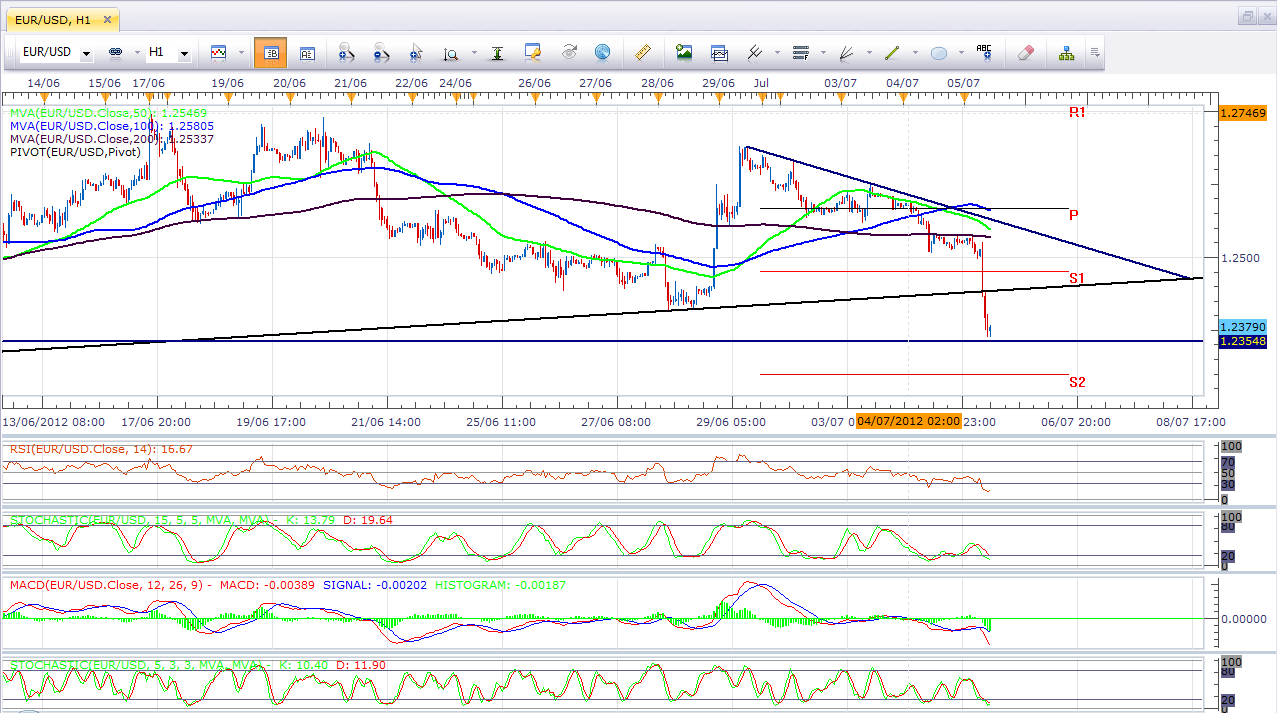Click the blue globe radar icon
1278x713 pixels.
[602, 52]
